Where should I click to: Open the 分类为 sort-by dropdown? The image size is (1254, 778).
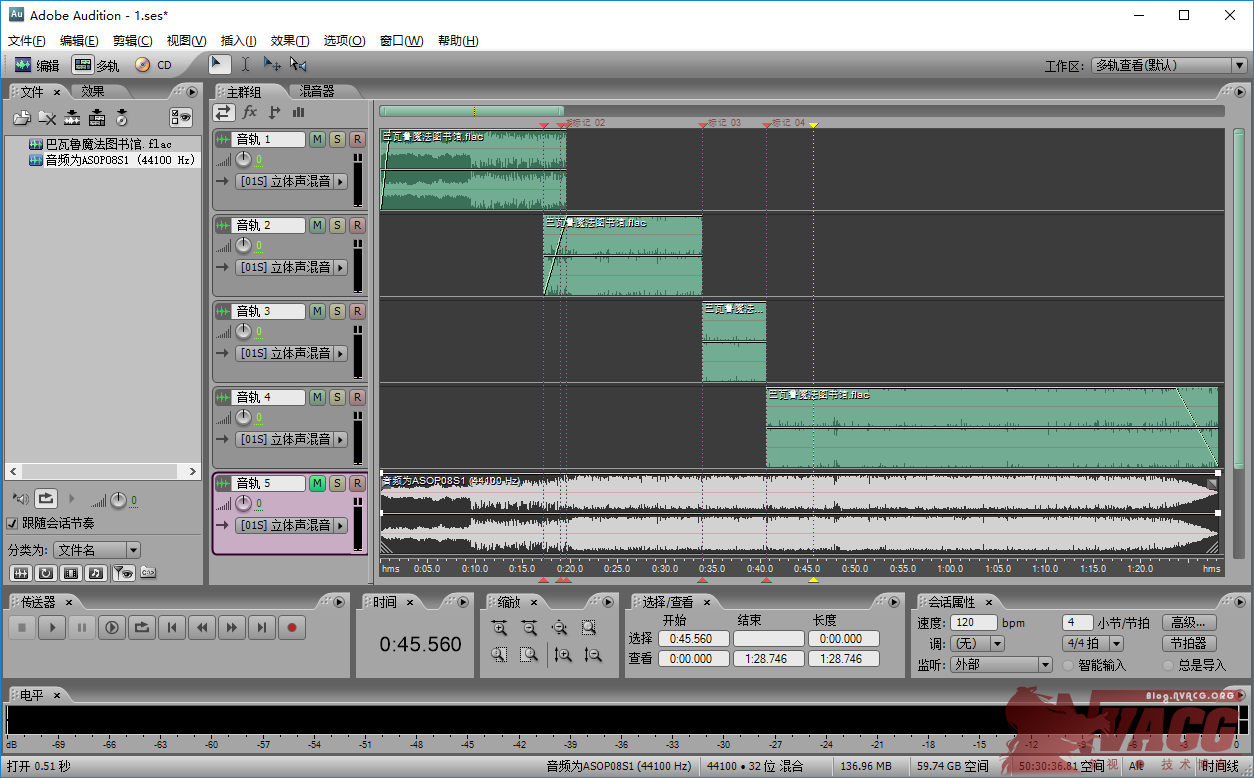[x=97, y=550]
